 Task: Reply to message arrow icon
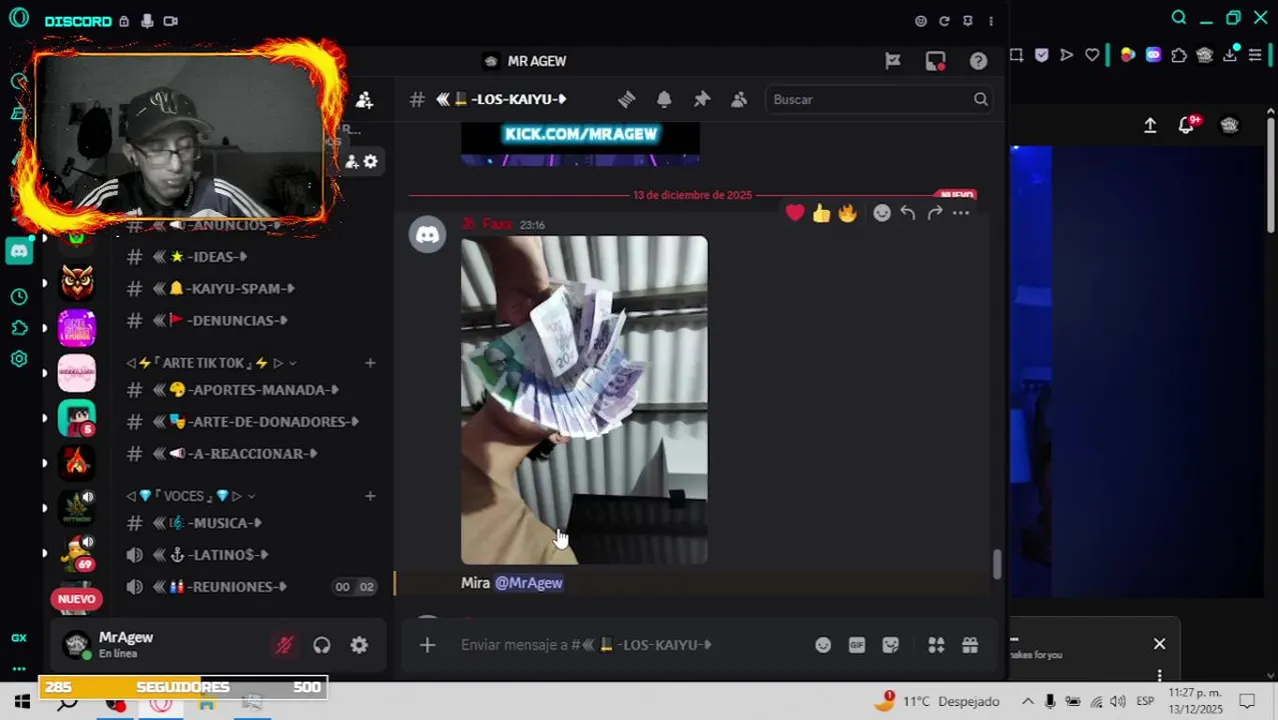[x=907, y=212]
